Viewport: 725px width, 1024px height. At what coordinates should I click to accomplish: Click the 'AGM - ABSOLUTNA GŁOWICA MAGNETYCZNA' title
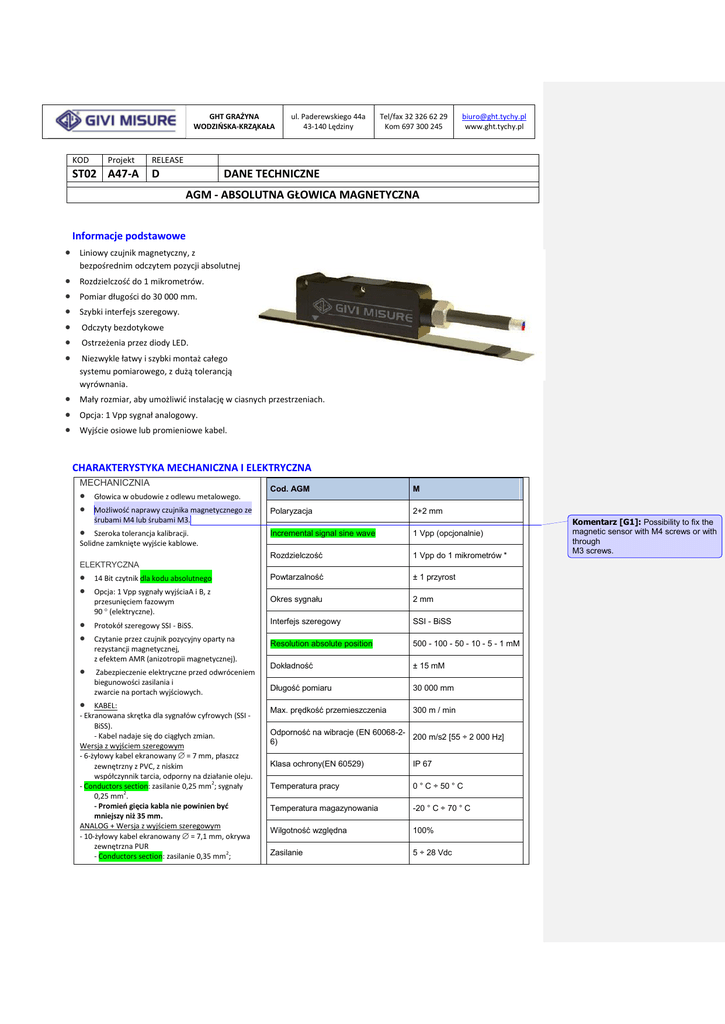click(302, 194)
